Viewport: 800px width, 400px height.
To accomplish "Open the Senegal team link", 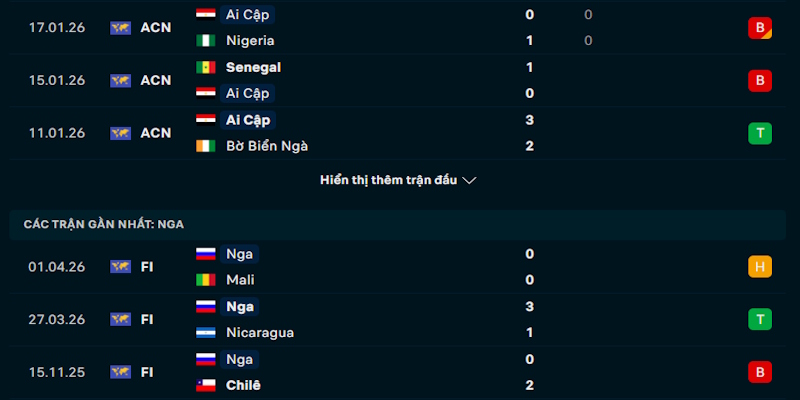I will click(253, 67).
